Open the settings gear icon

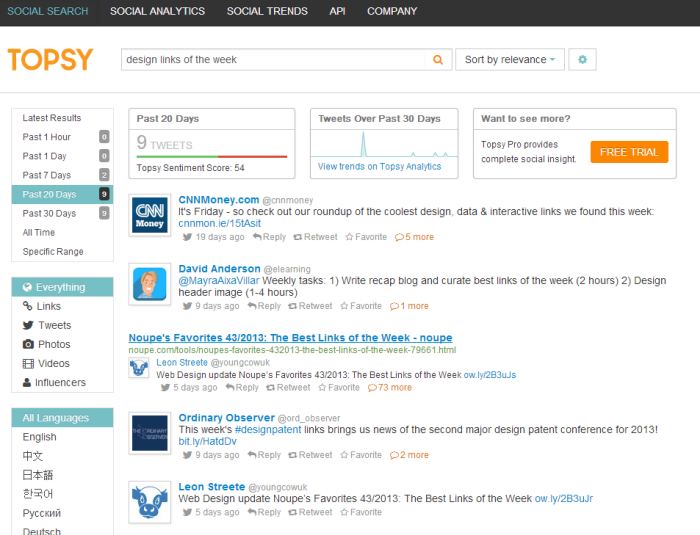click(x=582, y=59)
